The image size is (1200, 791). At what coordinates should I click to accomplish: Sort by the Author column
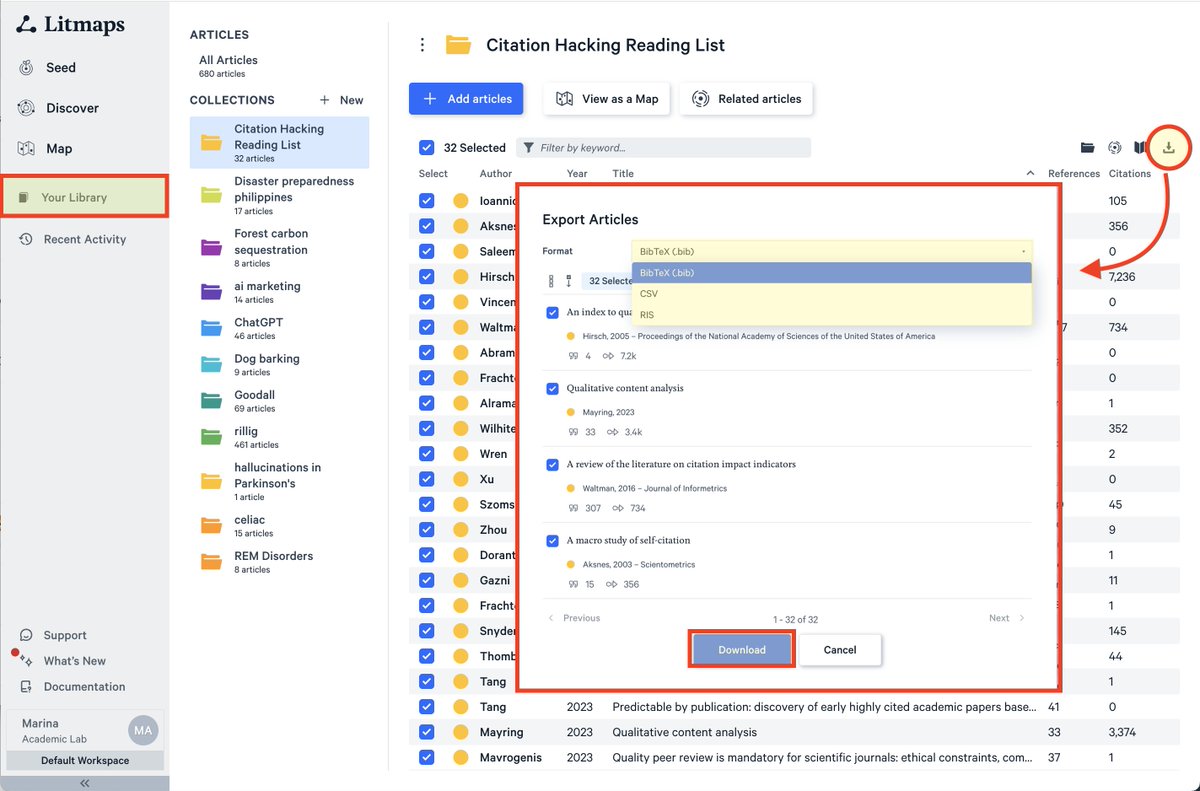click(x=496, y=174)
